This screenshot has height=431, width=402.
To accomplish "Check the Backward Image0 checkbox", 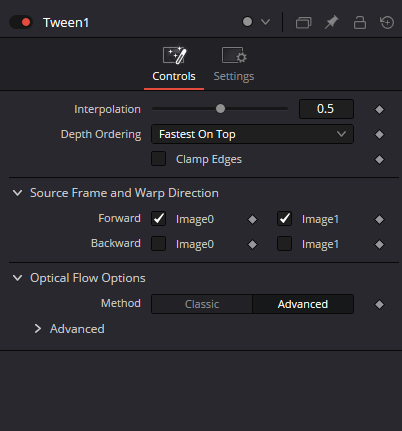I will (159, 244).
